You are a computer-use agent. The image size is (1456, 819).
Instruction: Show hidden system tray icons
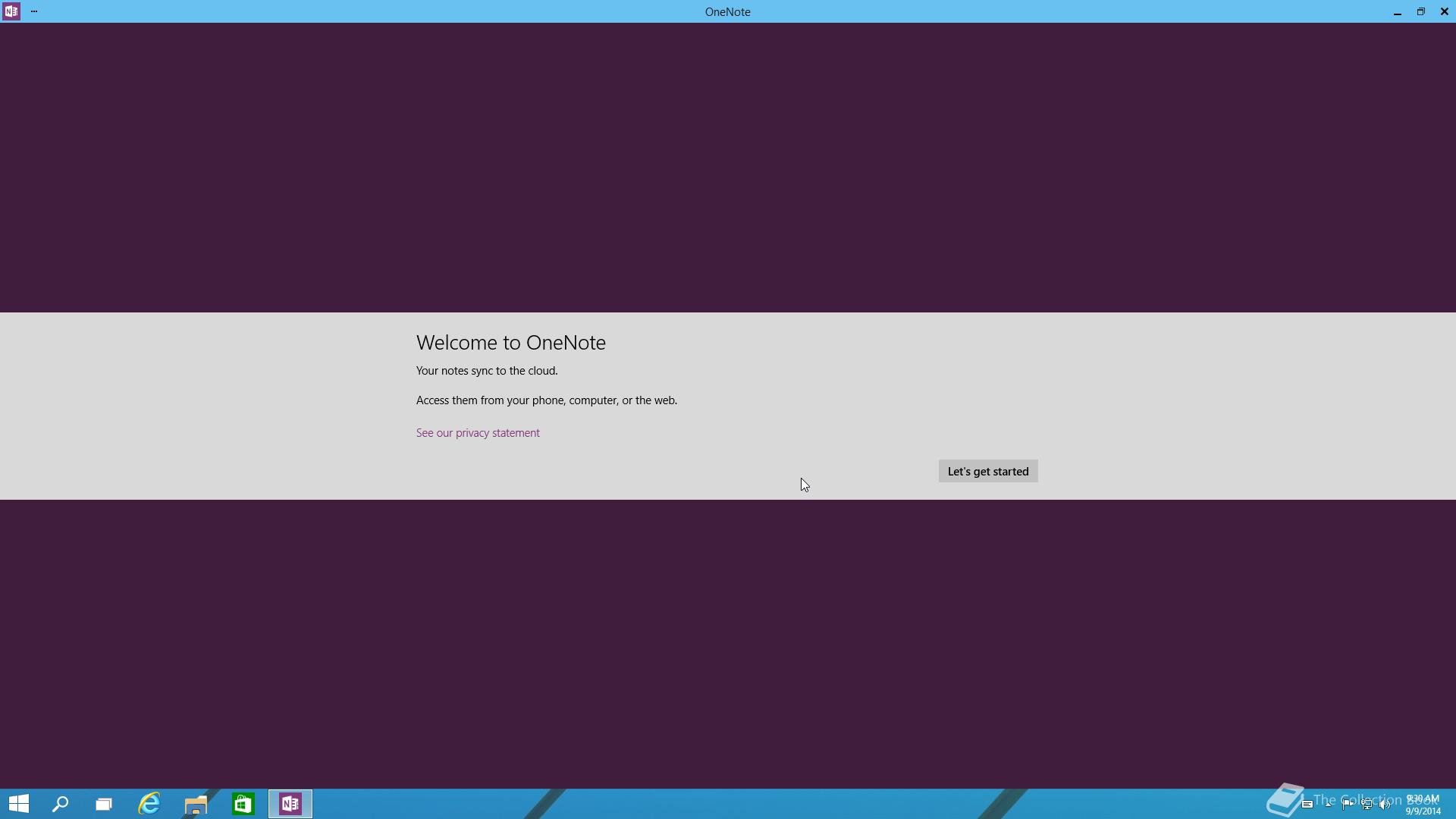1328,805
